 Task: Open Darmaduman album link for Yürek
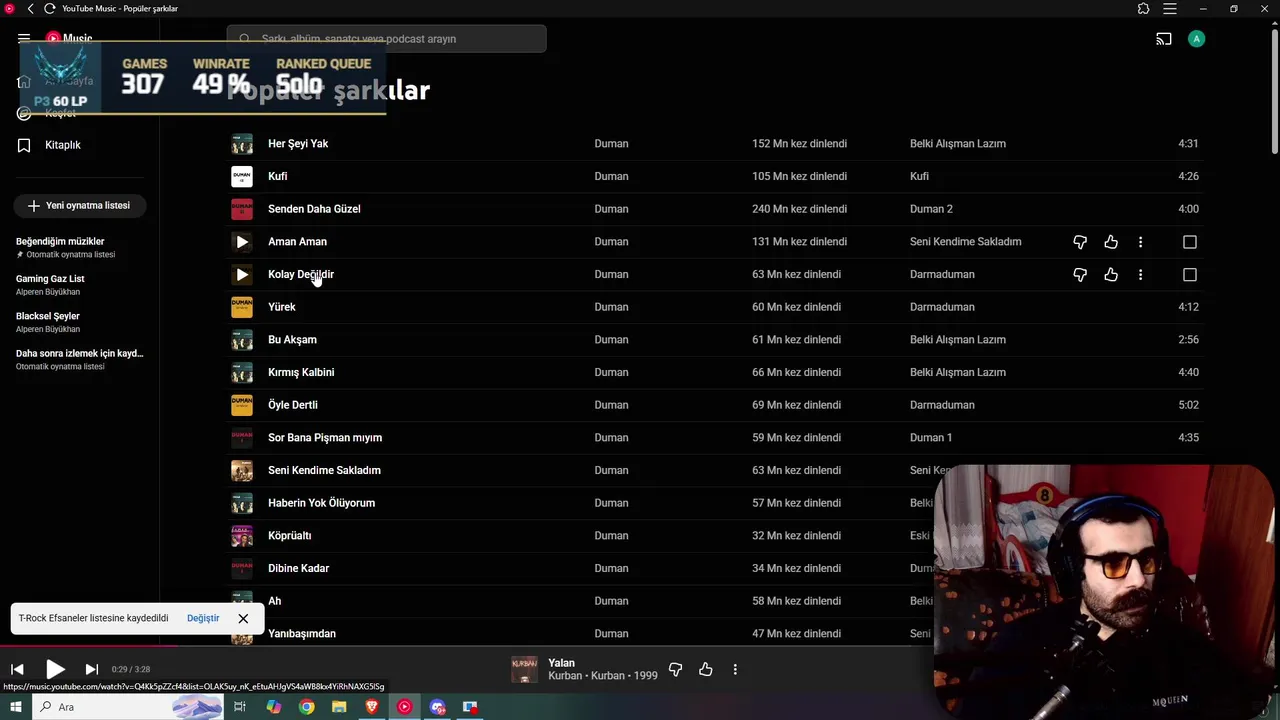tap(942, 307)
